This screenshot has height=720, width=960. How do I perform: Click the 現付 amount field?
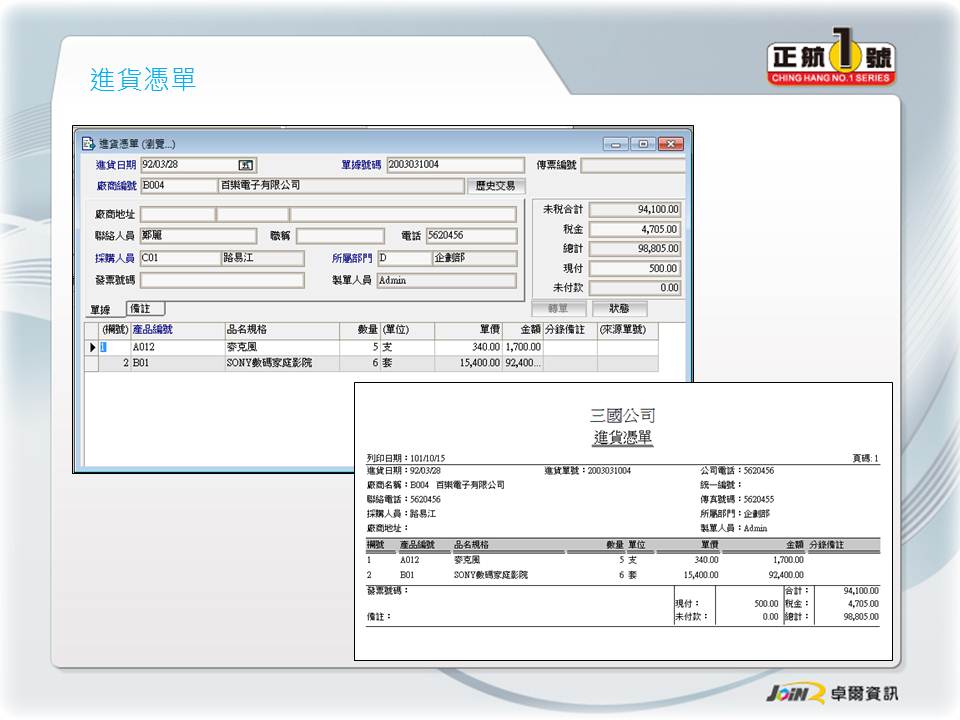(x=634, y=268)
